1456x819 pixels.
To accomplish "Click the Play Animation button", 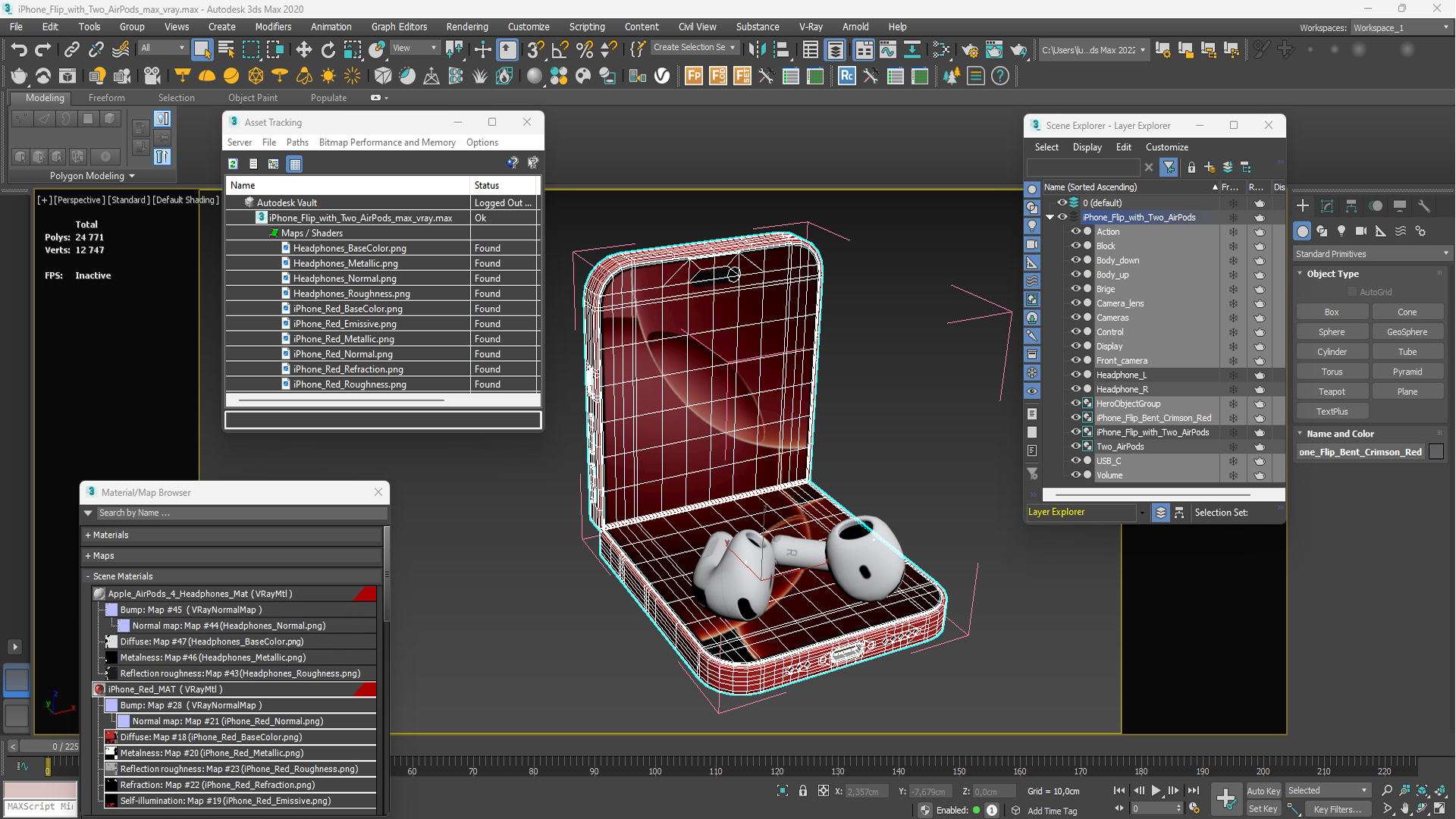I will 1156,790.
